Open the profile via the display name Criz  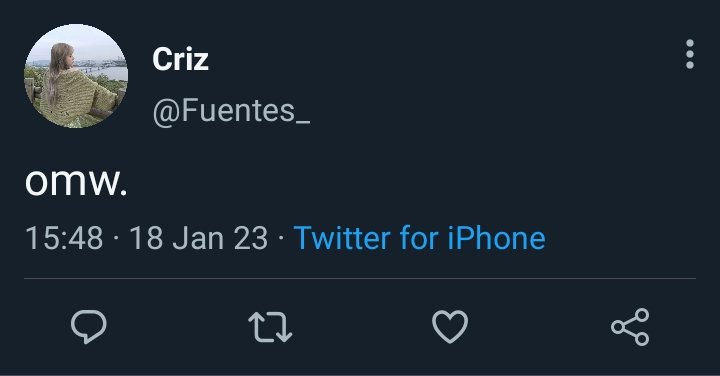[x=180, y=59]
